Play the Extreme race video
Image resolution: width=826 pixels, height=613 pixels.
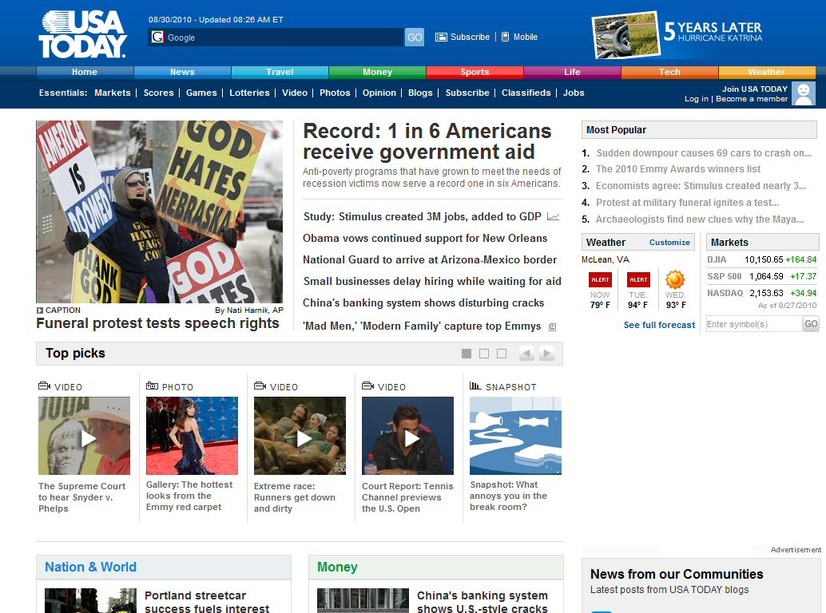[x=303, y=438]
